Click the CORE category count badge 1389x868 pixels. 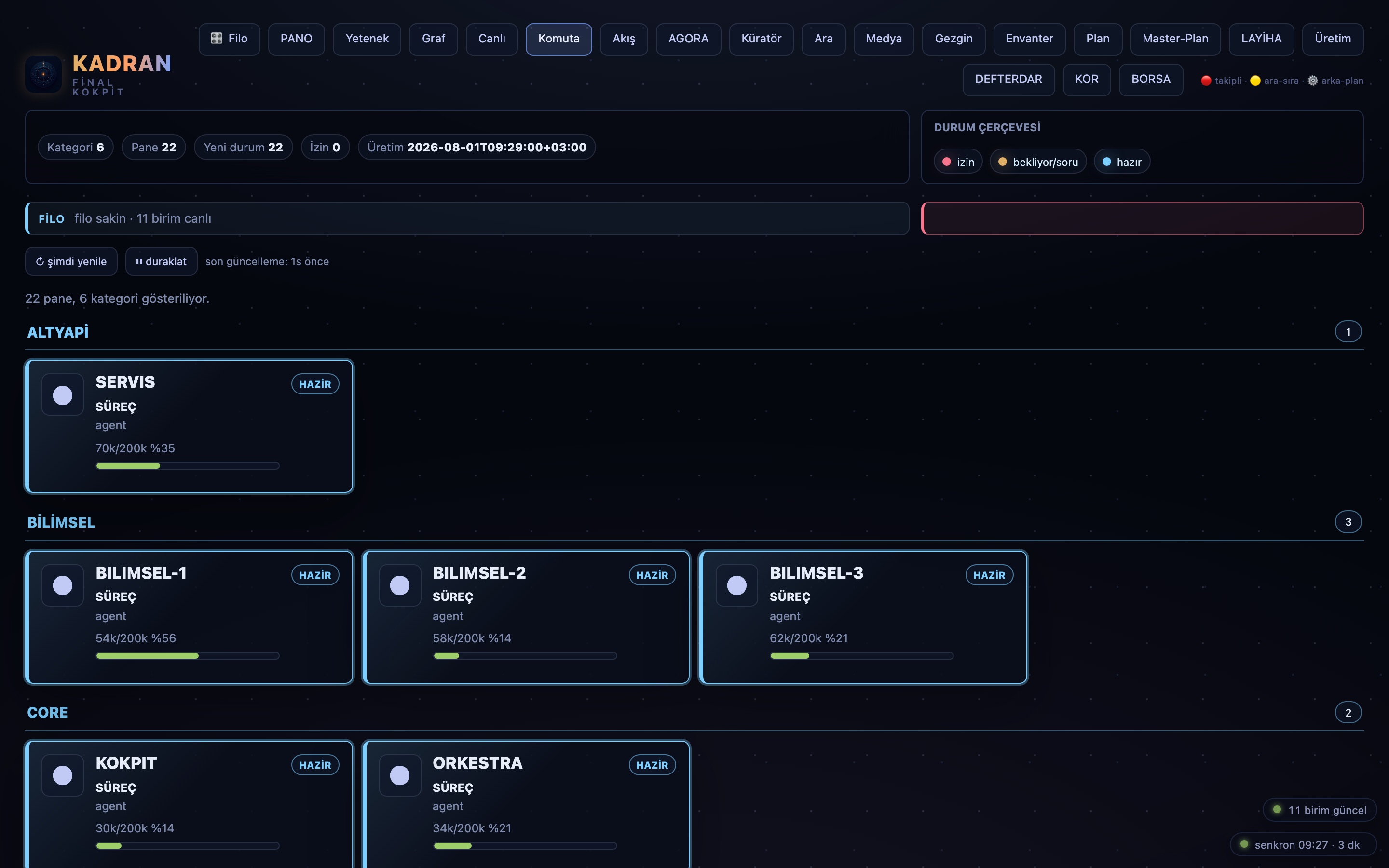[x=1348, y=712]
